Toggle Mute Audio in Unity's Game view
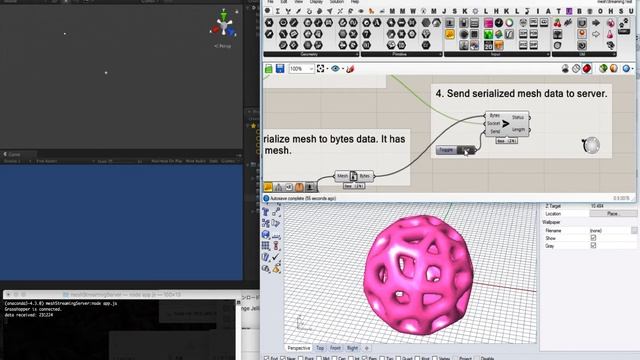Image resolution: width=640 pixels, height=360 pixels. [196, 161]
